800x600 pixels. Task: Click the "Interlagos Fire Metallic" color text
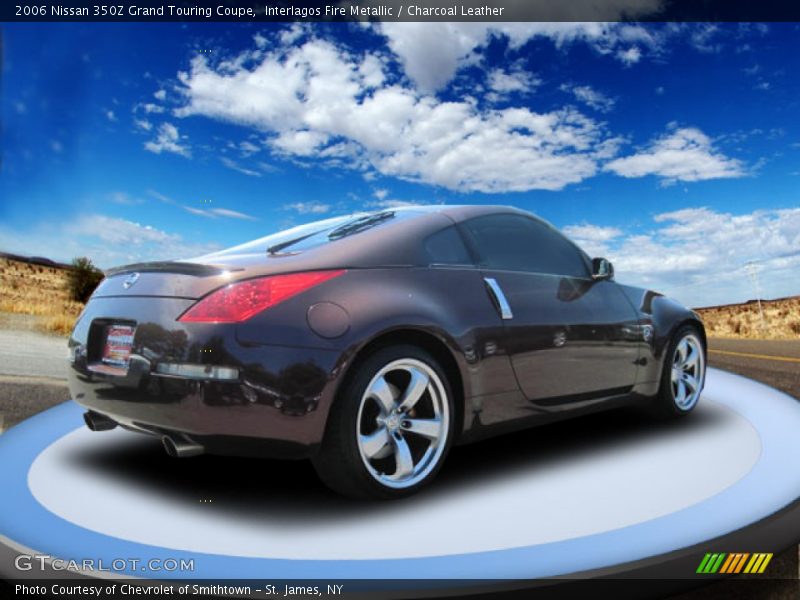point(329,11)
